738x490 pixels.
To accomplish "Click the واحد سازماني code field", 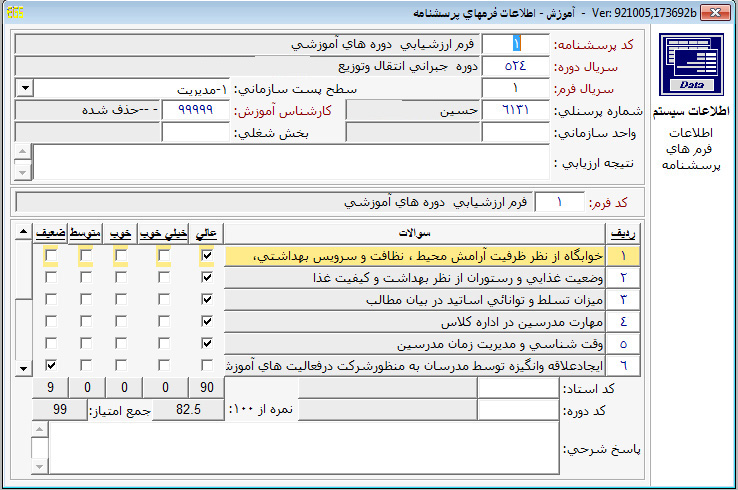I will [515, 132].
